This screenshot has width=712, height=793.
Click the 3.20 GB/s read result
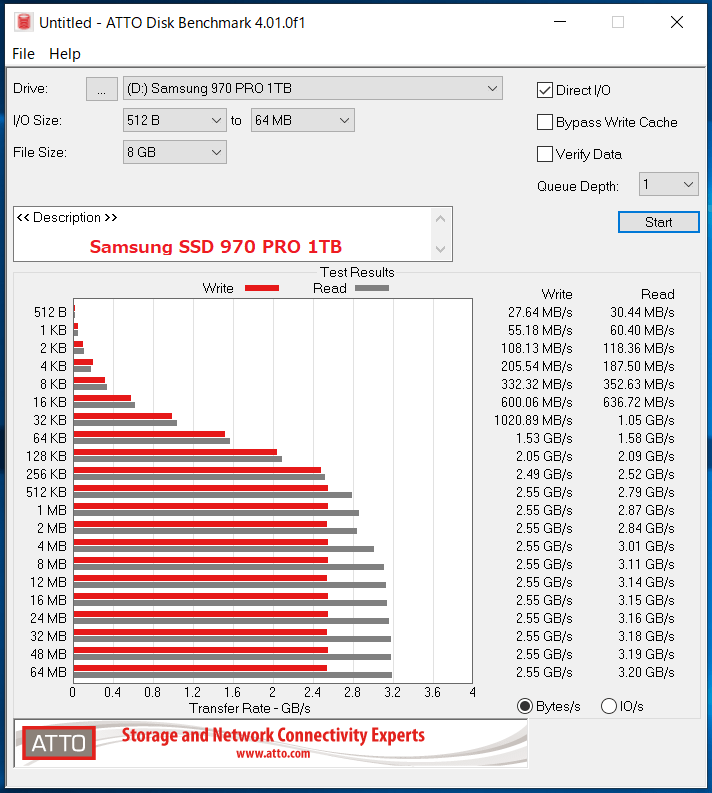coord(646,673)
